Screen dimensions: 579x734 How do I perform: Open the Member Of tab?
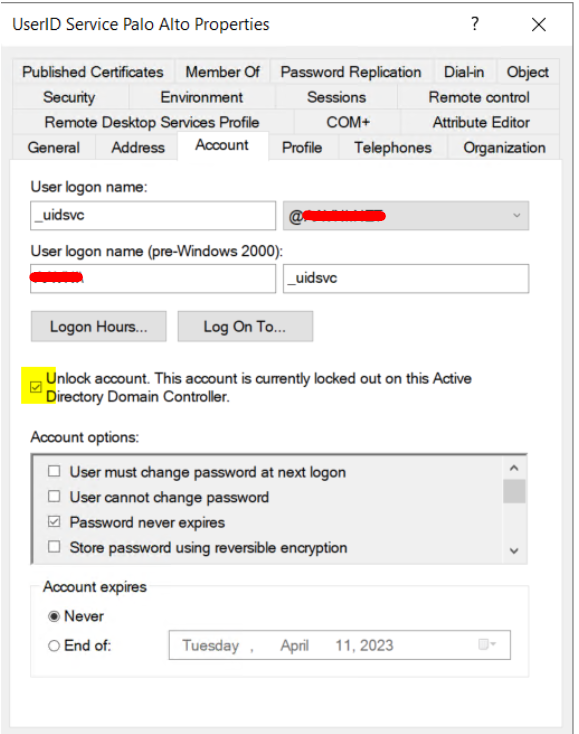click(222, 72)
